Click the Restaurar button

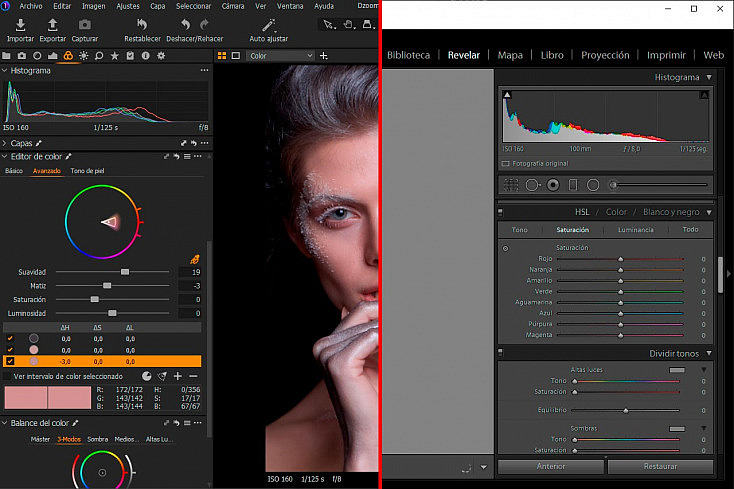pos(661,467)
